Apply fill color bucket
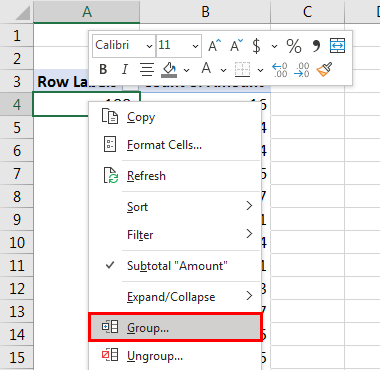Viewport: 380px width, 370px height. 169,70
